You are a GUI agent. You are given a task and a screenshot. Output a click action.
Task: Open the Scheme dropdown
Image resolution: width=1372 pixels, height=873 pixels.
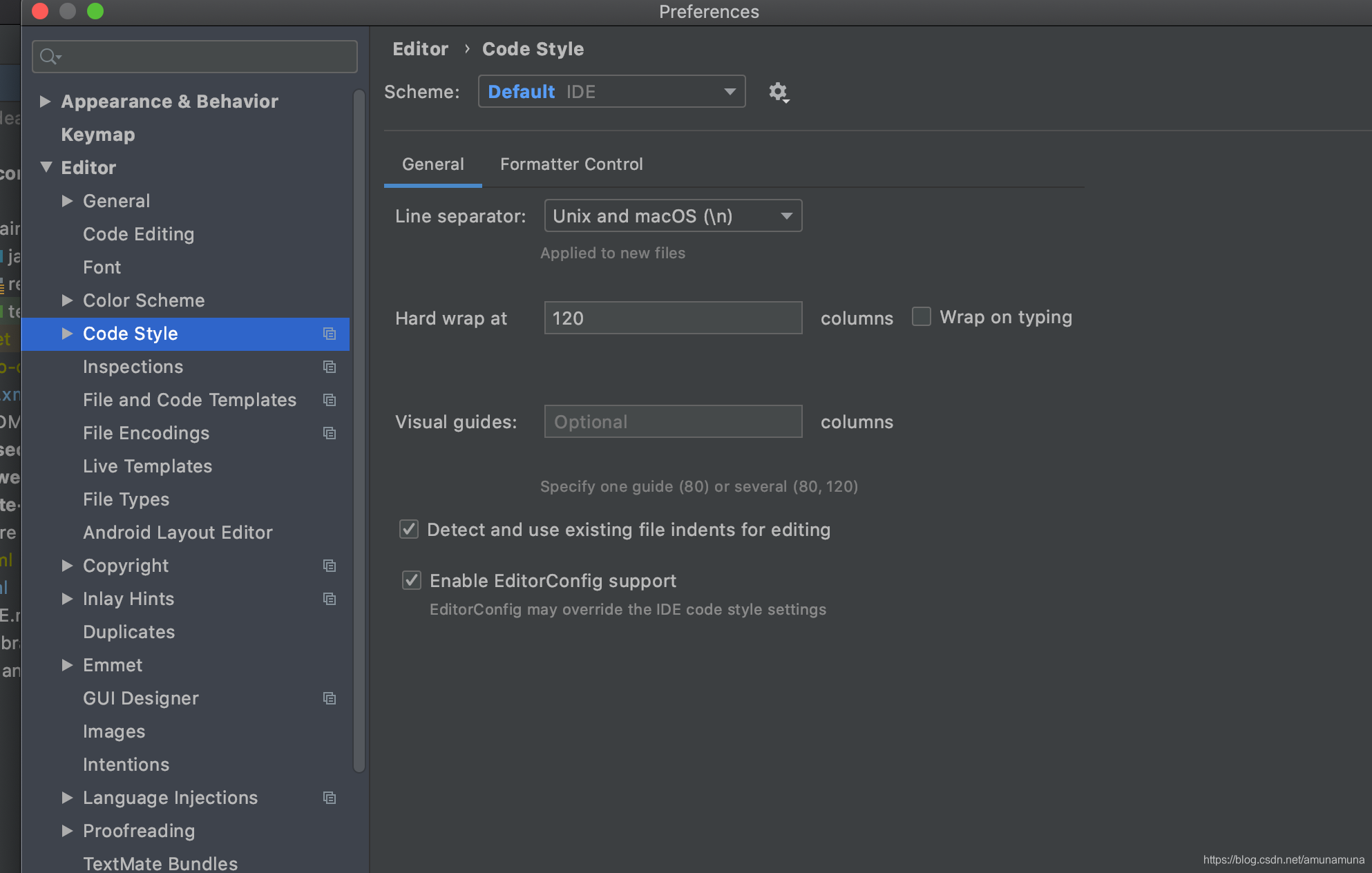click(x=611, y=91)
